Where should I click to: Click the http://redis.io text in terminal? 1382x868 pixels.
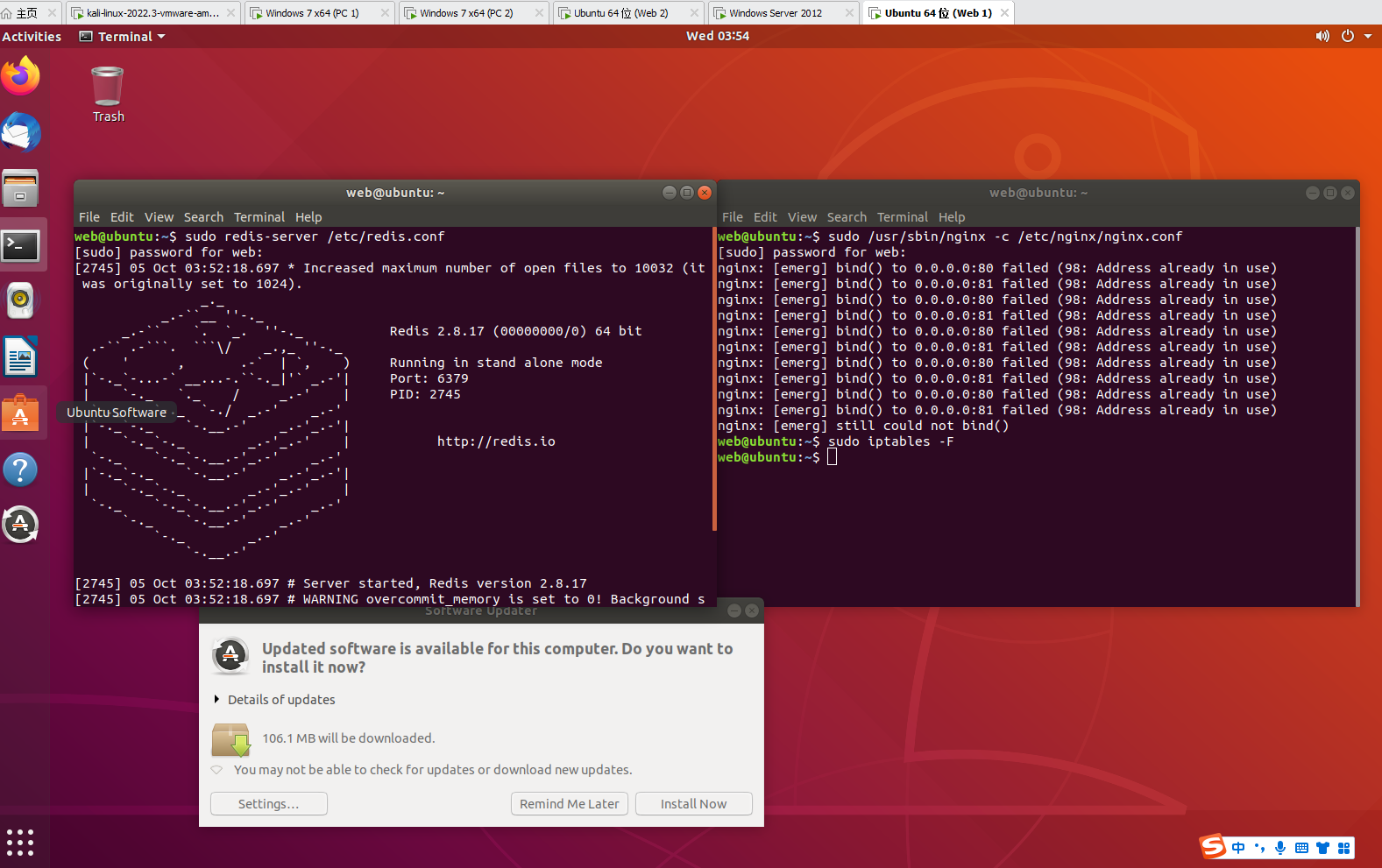(x=496, y=441)
